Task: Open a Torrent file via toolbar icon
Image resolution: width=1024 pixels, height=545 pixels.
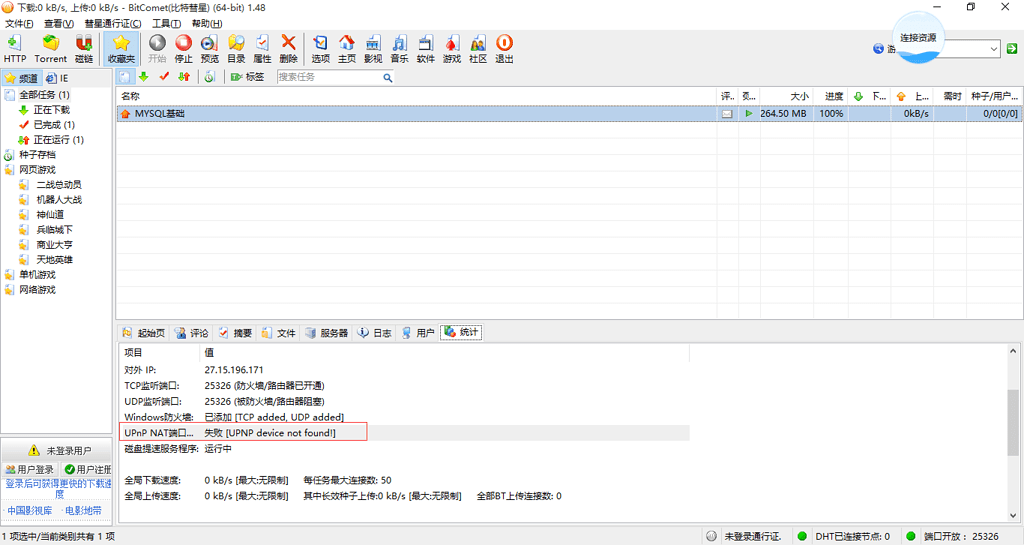Action: (x=51, y=48)
